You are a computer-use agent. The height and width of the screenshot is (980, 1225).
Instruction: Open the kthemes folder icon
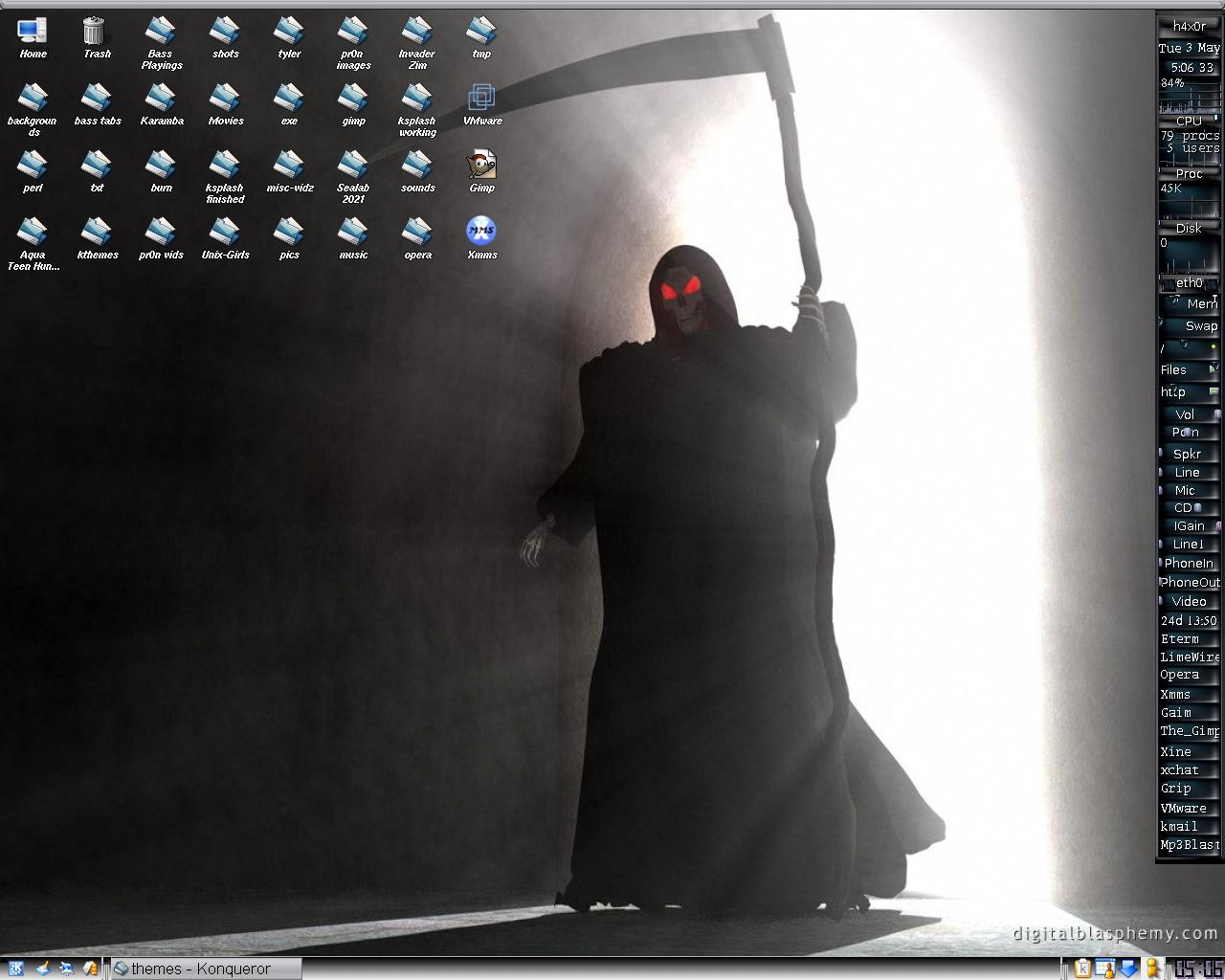pyautogui.click(x=97, y=239)
